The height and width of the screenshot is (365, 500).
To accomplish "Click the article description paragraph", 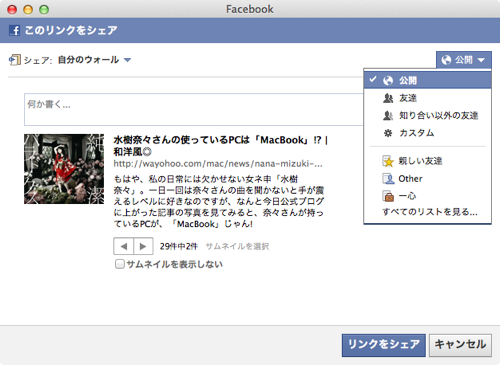I will point(219,201).
